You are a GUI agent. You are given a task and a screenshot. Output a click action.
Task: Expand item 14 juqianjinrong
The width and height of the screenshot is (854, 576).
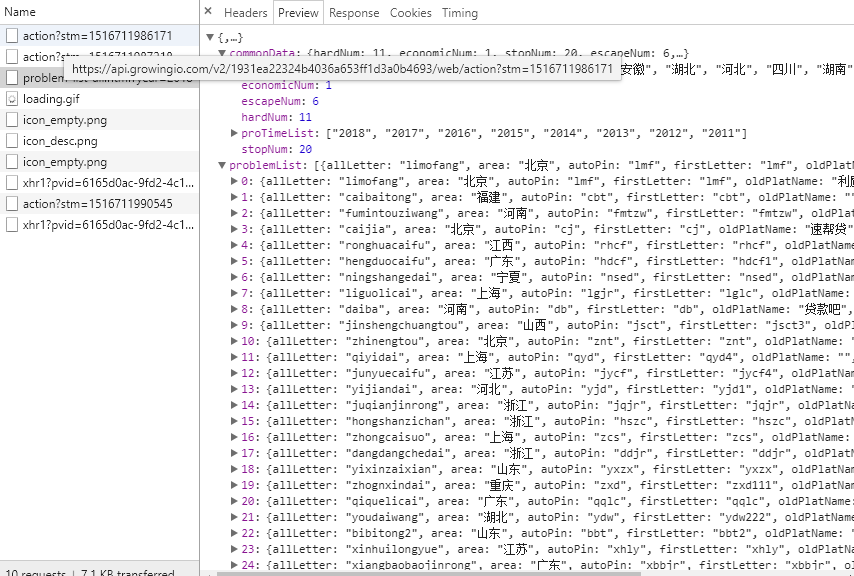pos(234,405)
